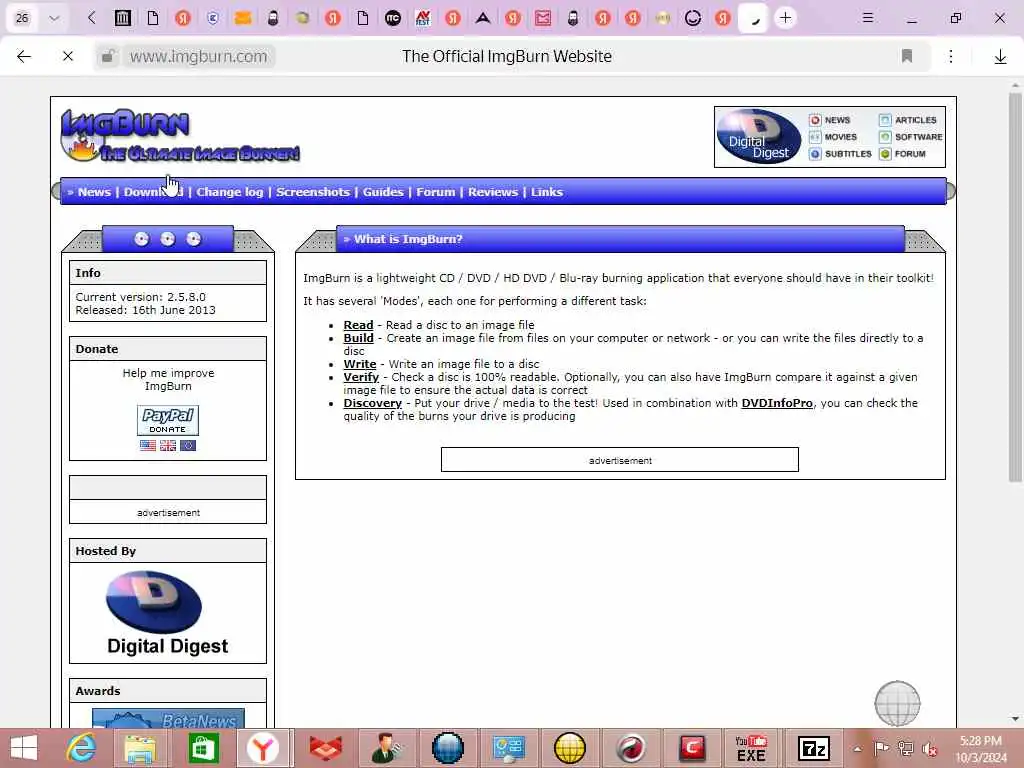Open the Links page

tap(547, 192)
